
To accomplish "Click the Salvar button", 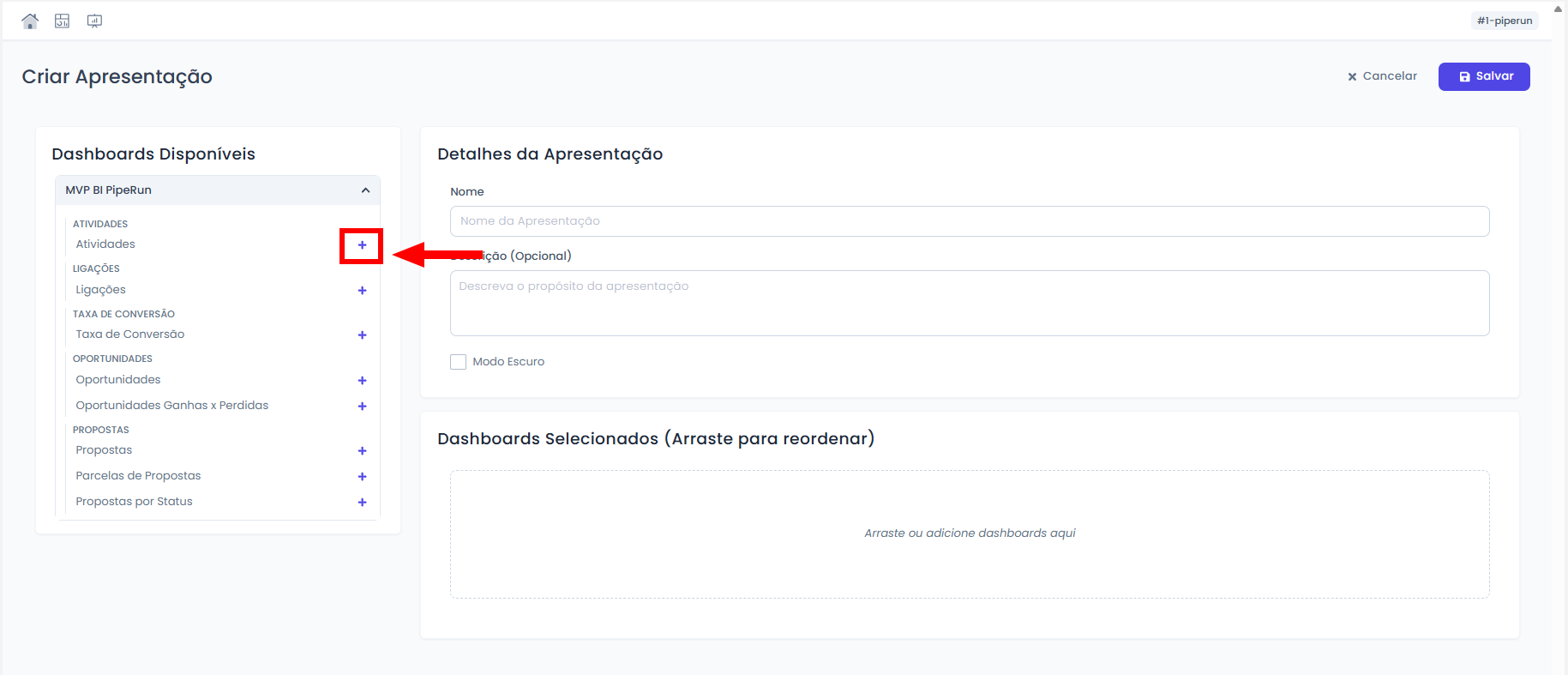I will click(1483, 76).
